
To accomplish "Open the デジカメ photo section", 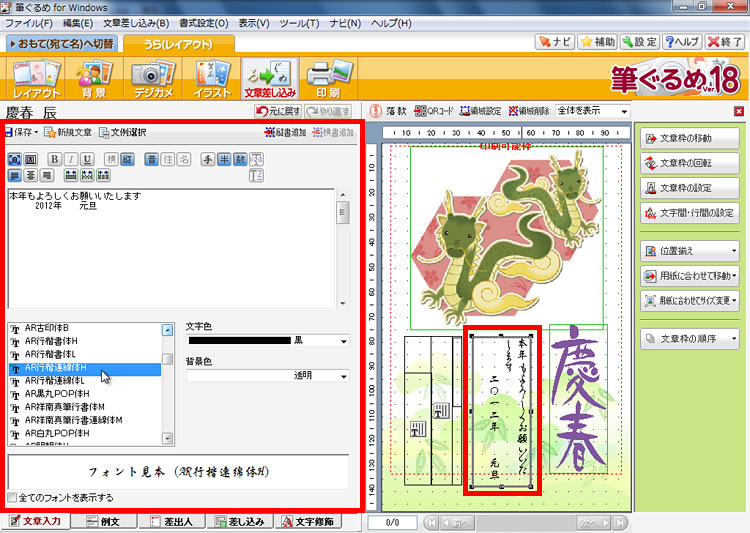I will coord(154,78).
